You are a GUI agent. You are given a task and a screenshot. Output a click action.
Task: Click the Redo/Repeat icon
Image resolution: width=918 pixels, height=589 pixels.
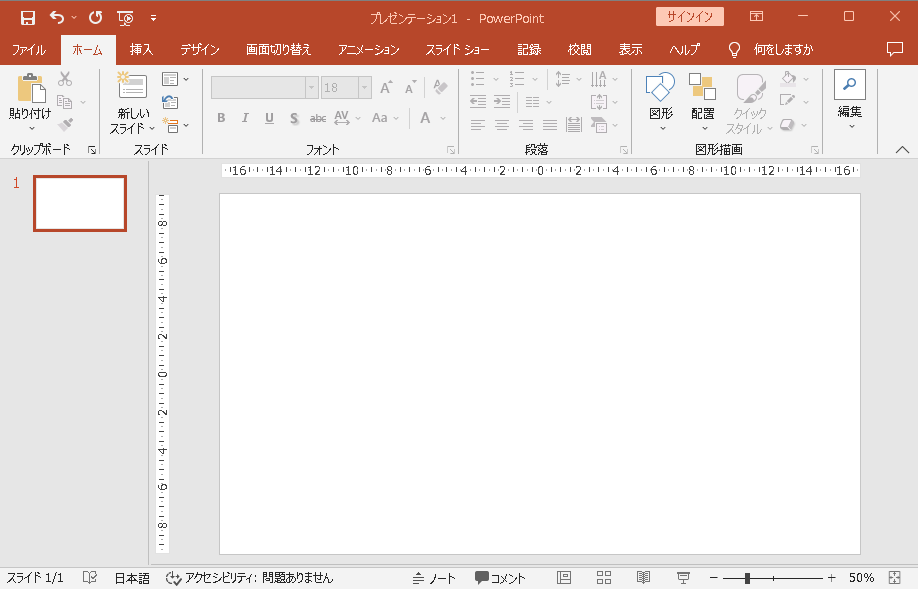(x=95, y=18)
